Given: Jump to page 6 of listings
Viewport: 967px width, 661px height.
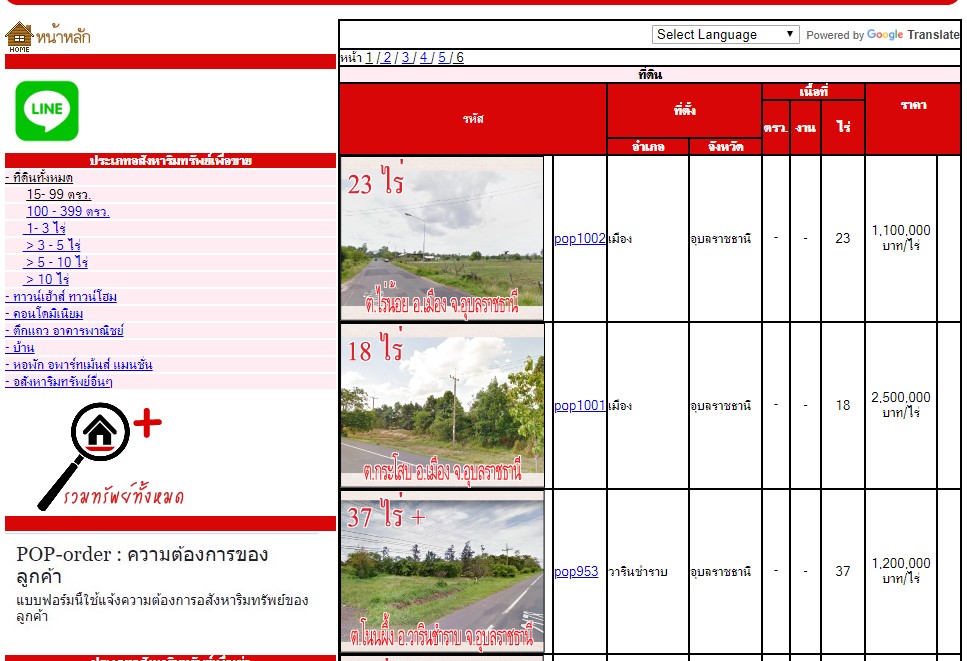Looking at the screenshot, I should pos(459,58).
